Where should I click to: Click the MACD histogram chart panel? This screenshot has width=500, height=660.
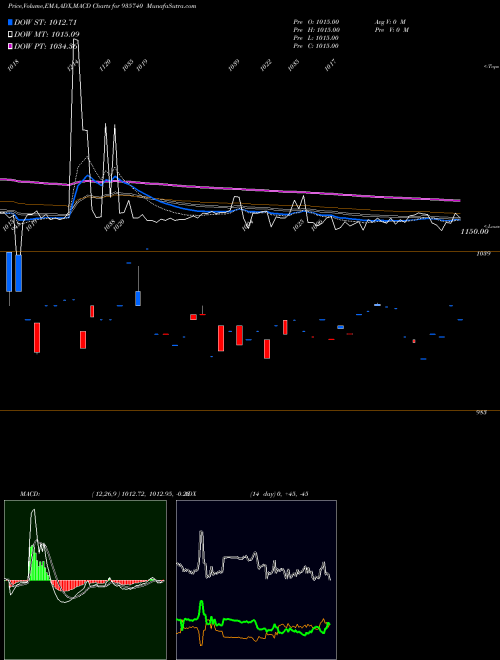(x=85, y=580)
